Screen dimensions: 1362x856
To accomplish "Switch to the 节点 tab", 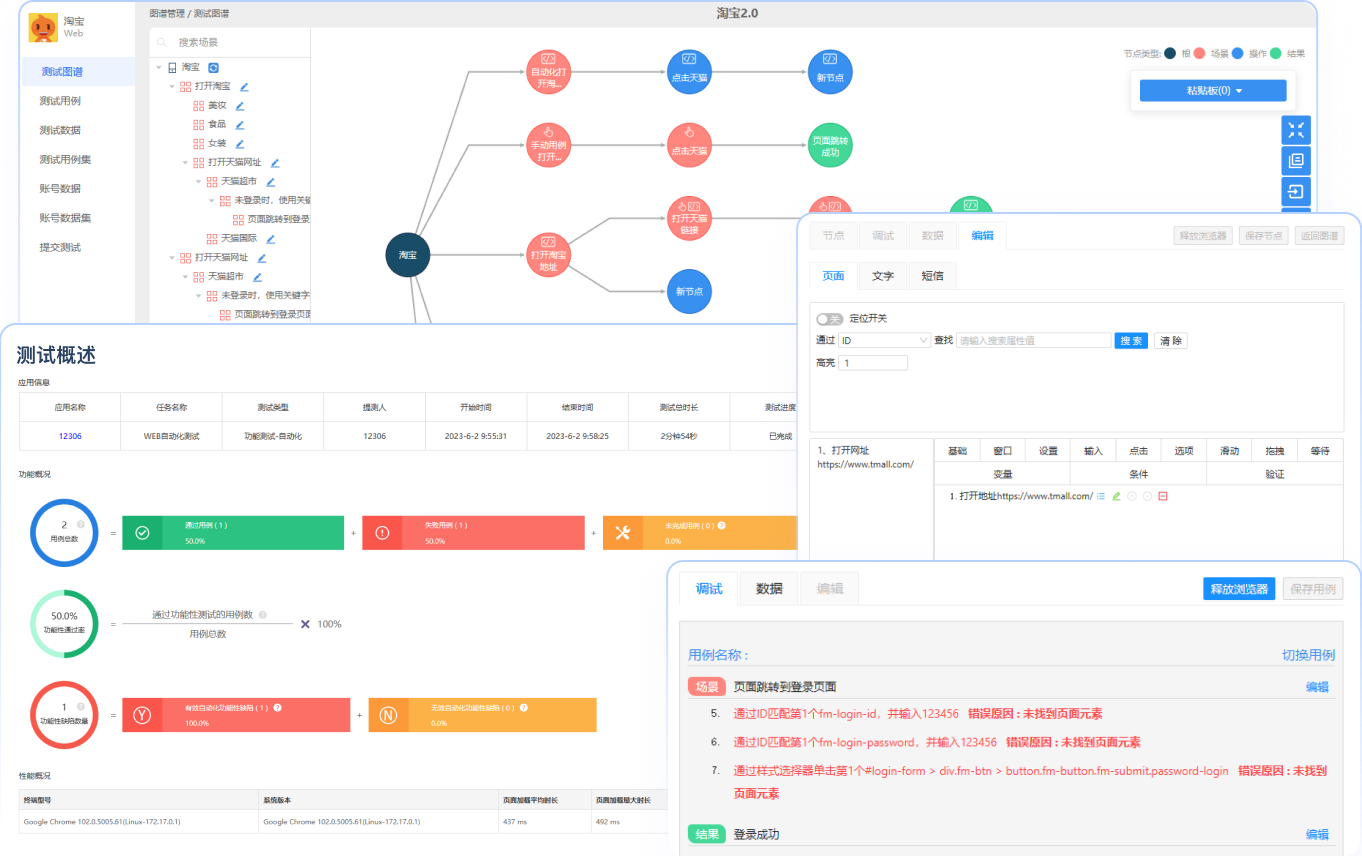I will pos(833,236).
